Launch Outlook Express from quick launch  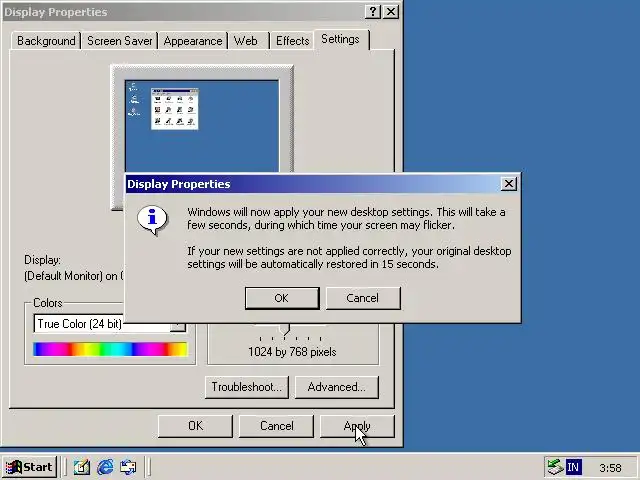click(128, 467)
